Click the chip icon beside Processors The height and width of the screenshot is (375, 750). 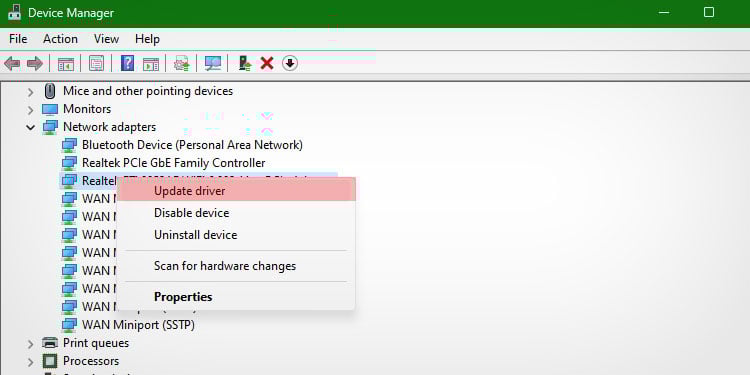point(50,361)
